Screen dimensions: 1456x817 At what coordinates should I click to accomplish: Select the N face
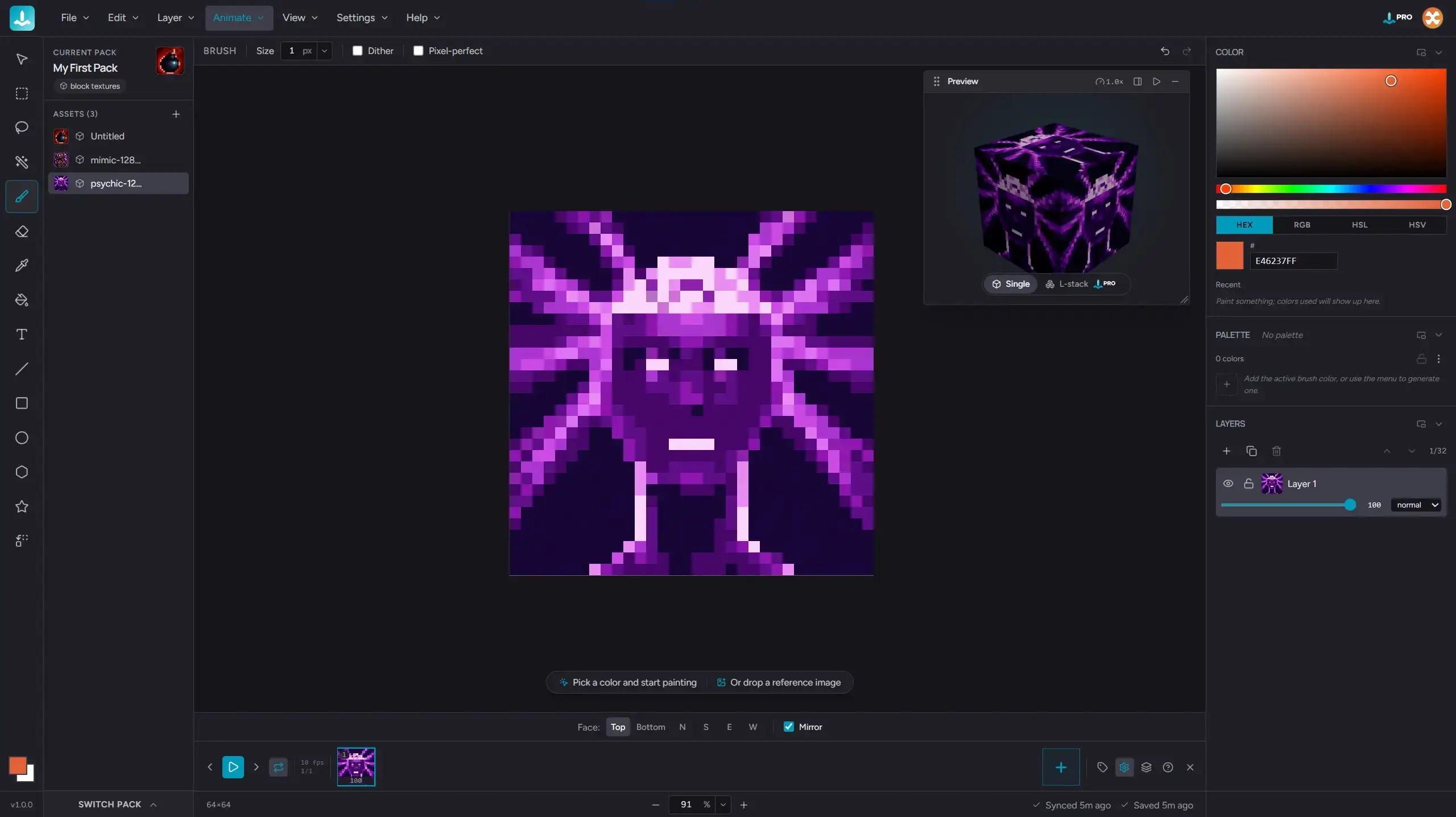[x=682, y=727]
